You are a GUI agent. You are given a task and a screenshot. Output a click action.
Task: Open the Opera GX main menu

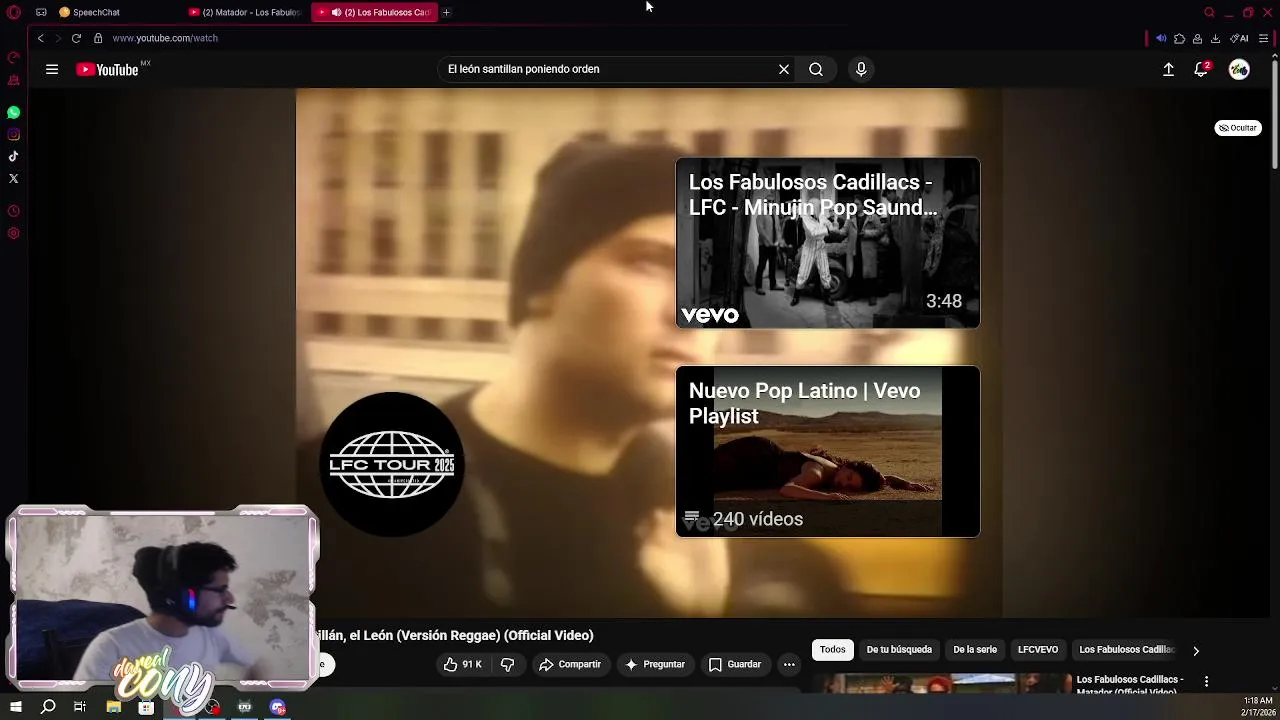pos(14,12)
